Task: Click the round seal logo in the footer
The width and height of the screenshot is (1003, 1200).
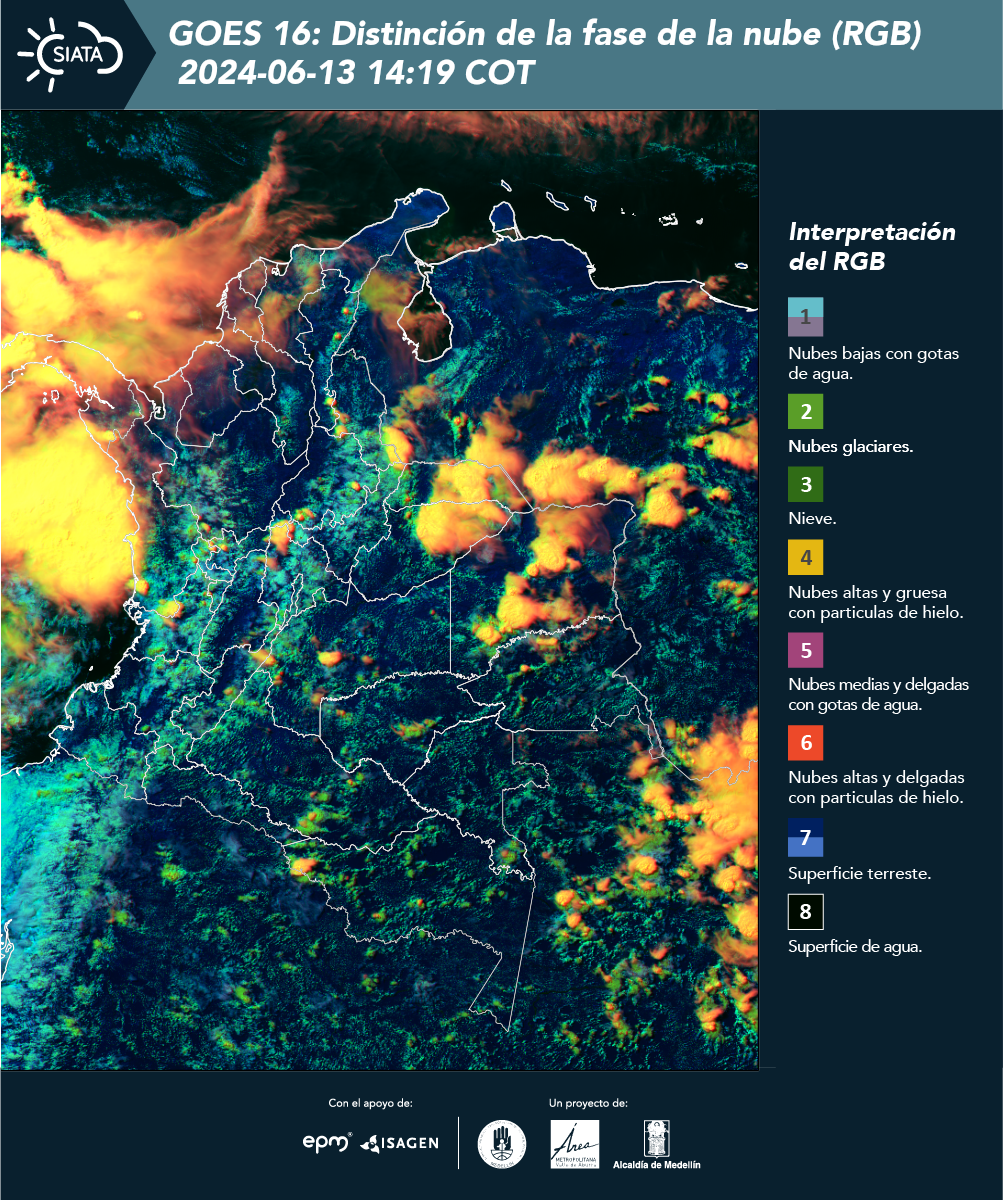Action: [x=502, y=1144]
